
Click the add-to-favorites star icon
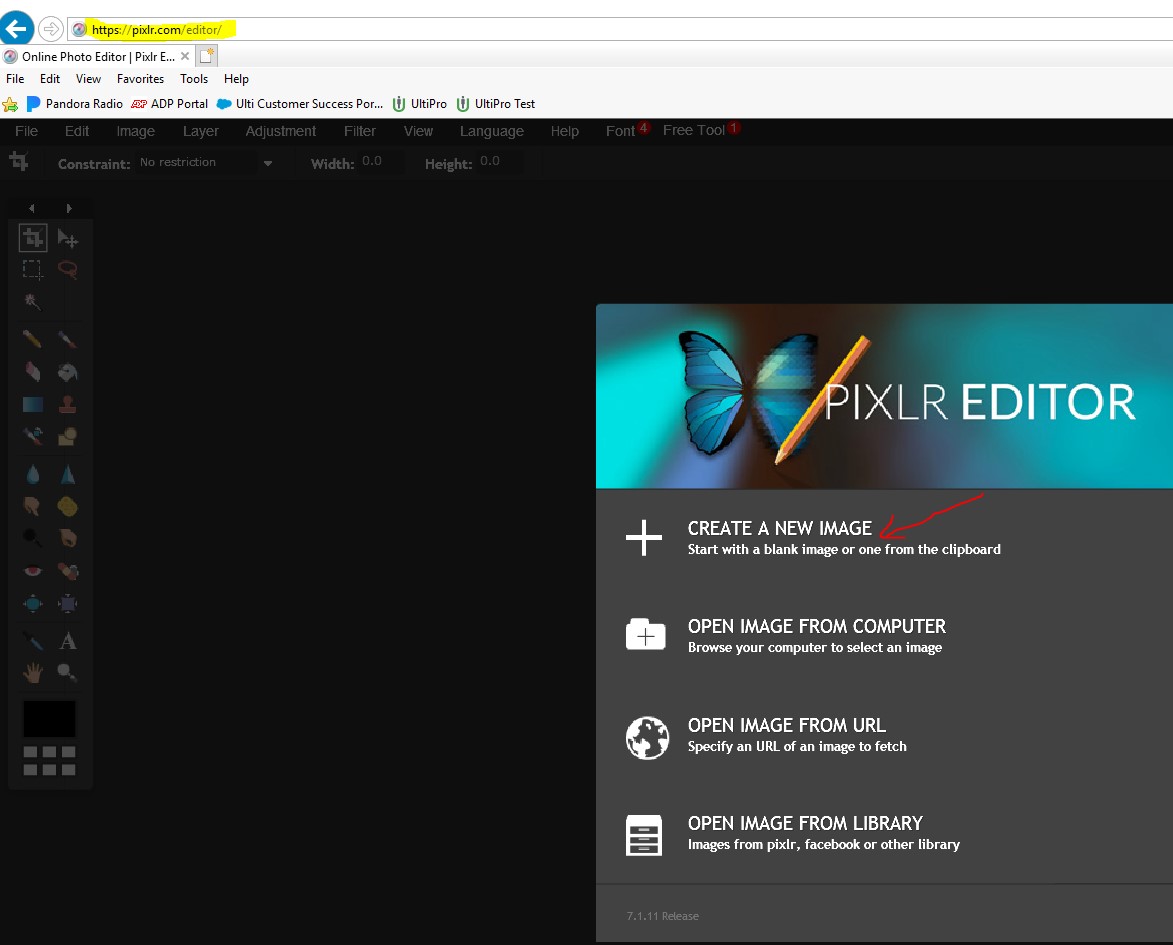pyautogui.click(x=10, y=104)
